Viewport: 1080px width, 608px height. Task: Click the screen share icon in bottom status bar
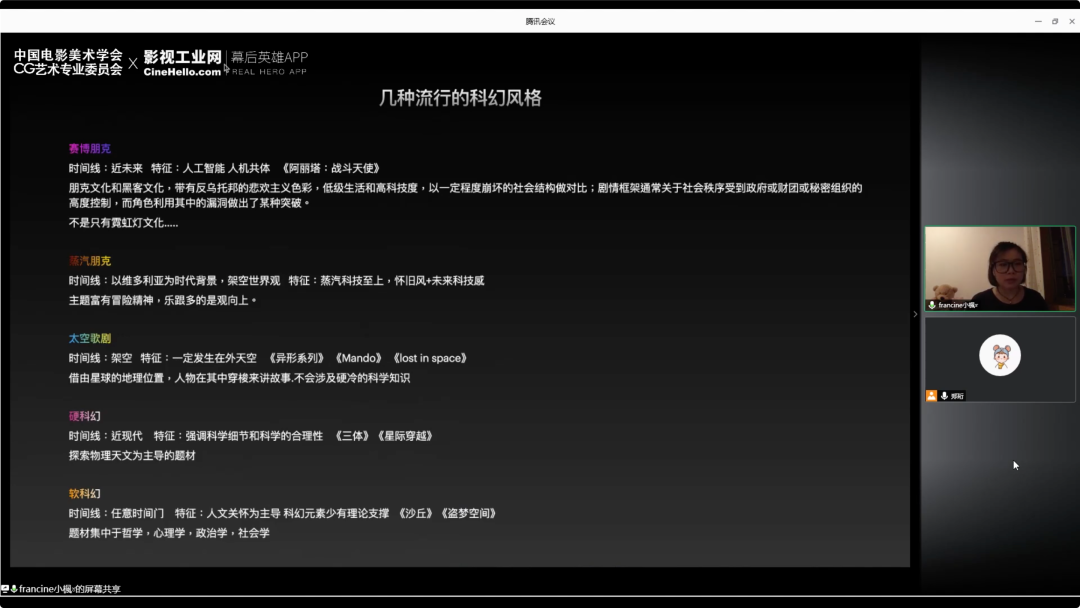click(x=5, y=589)
